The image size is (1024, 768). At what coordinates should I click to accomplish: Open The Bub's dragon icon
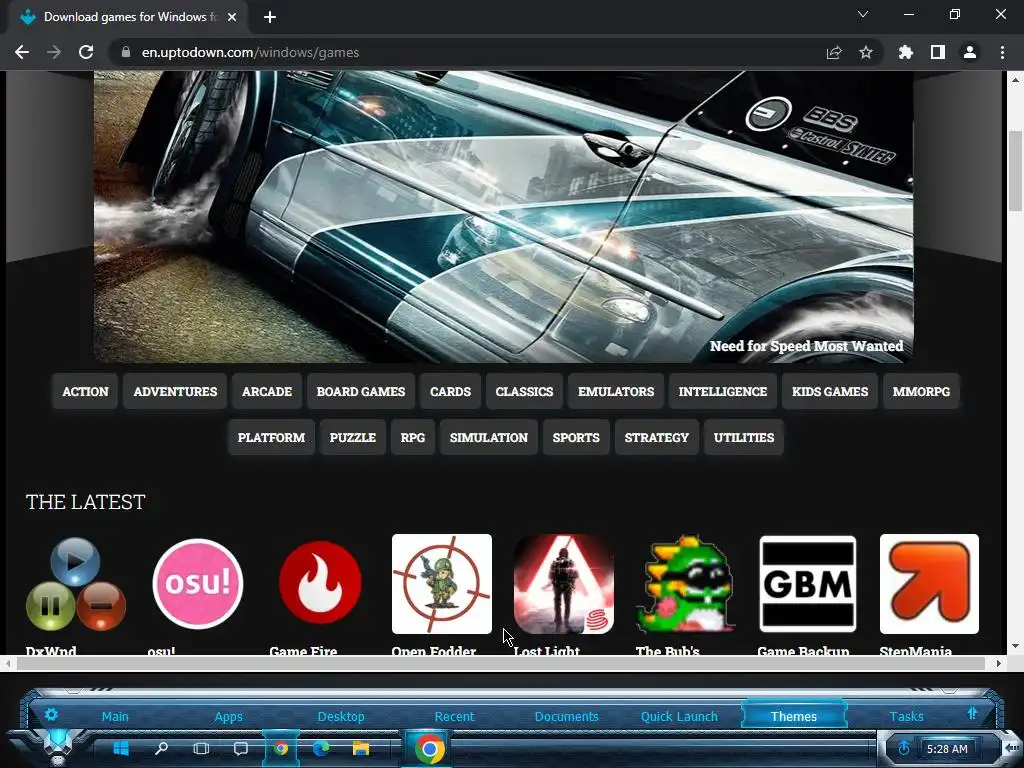click(686, 584)
